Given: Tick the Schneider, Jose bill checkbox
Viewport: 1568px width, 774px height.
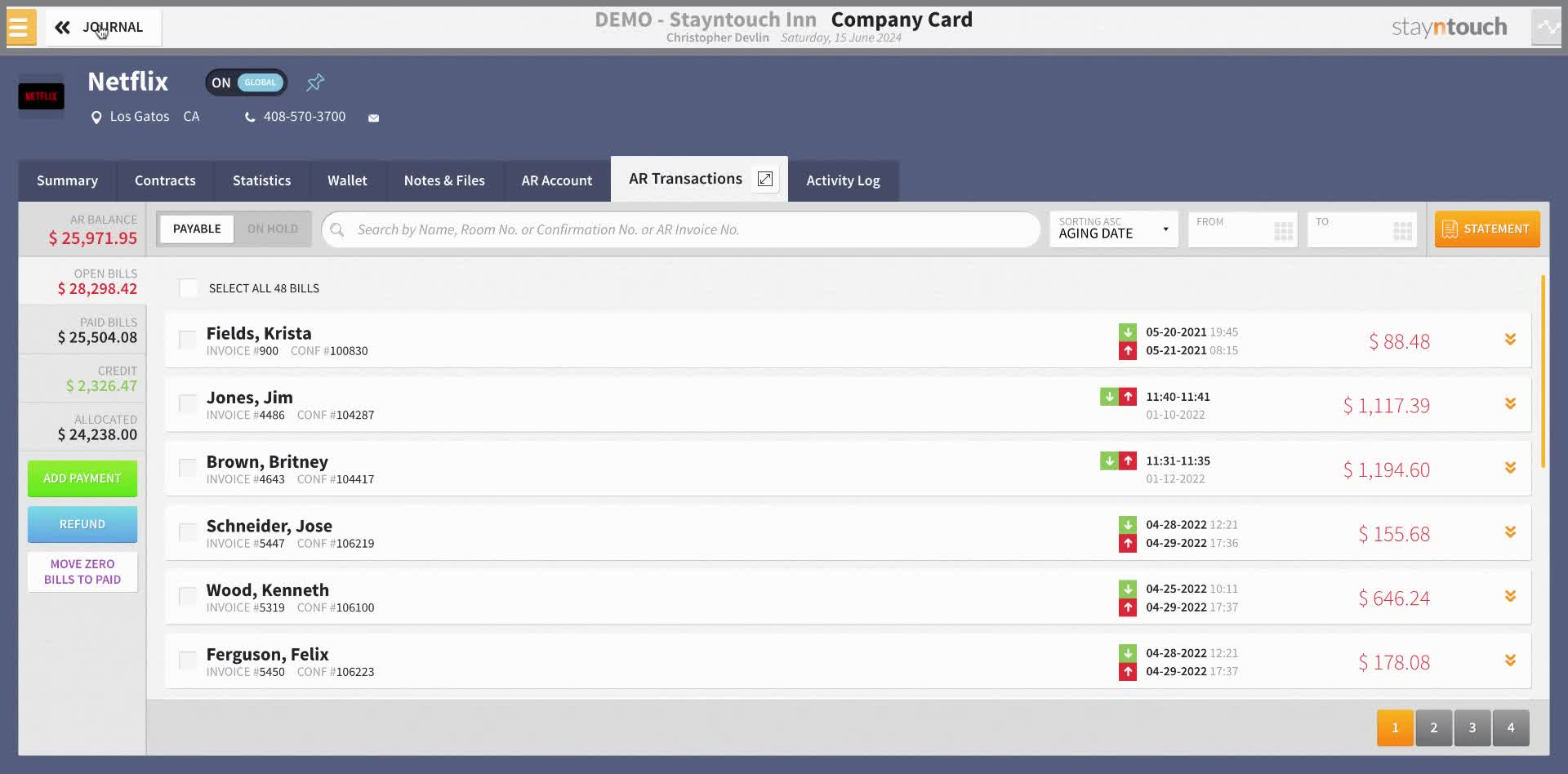Looking at the screenshot, I should coord(188,533).
